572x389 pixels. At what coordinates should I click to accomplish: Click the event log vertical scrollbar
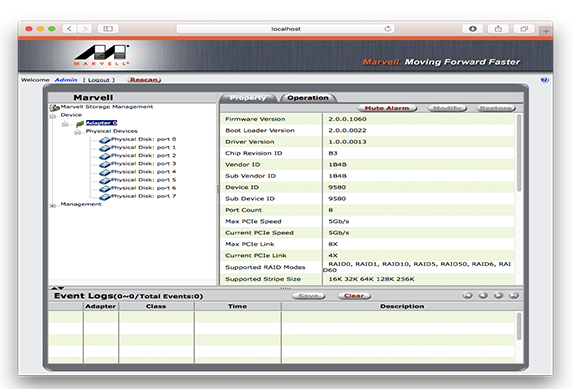pyautogui.click(x=519, y=327)
